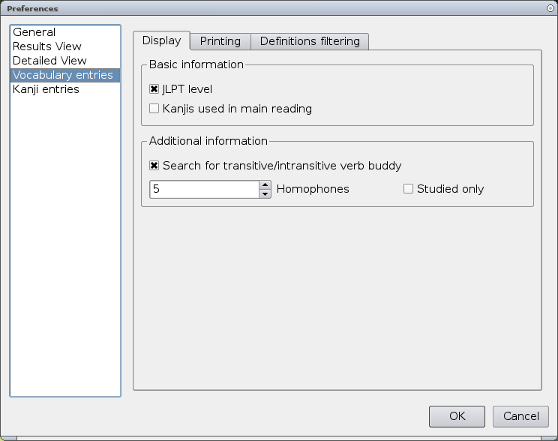This screenshot has height=441, width=558.
Task: Toggle Search for transitive/intransitive verb buddy
Action: pos(154,166)
